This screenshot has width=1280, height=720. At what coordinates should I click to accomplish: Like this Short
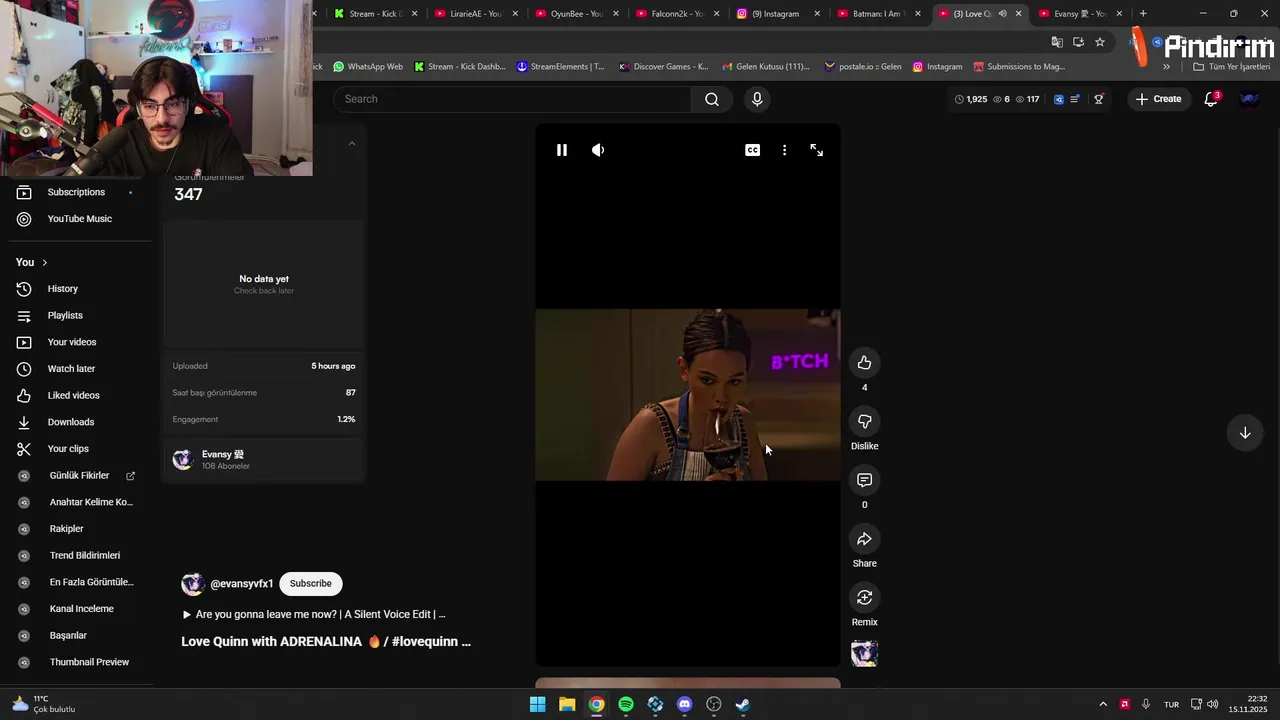point(865,363)
